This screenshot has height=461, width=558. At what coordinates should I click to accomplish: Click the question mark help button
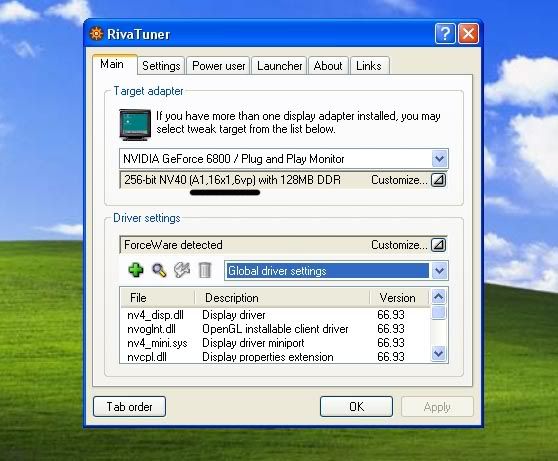coord(445,34)
